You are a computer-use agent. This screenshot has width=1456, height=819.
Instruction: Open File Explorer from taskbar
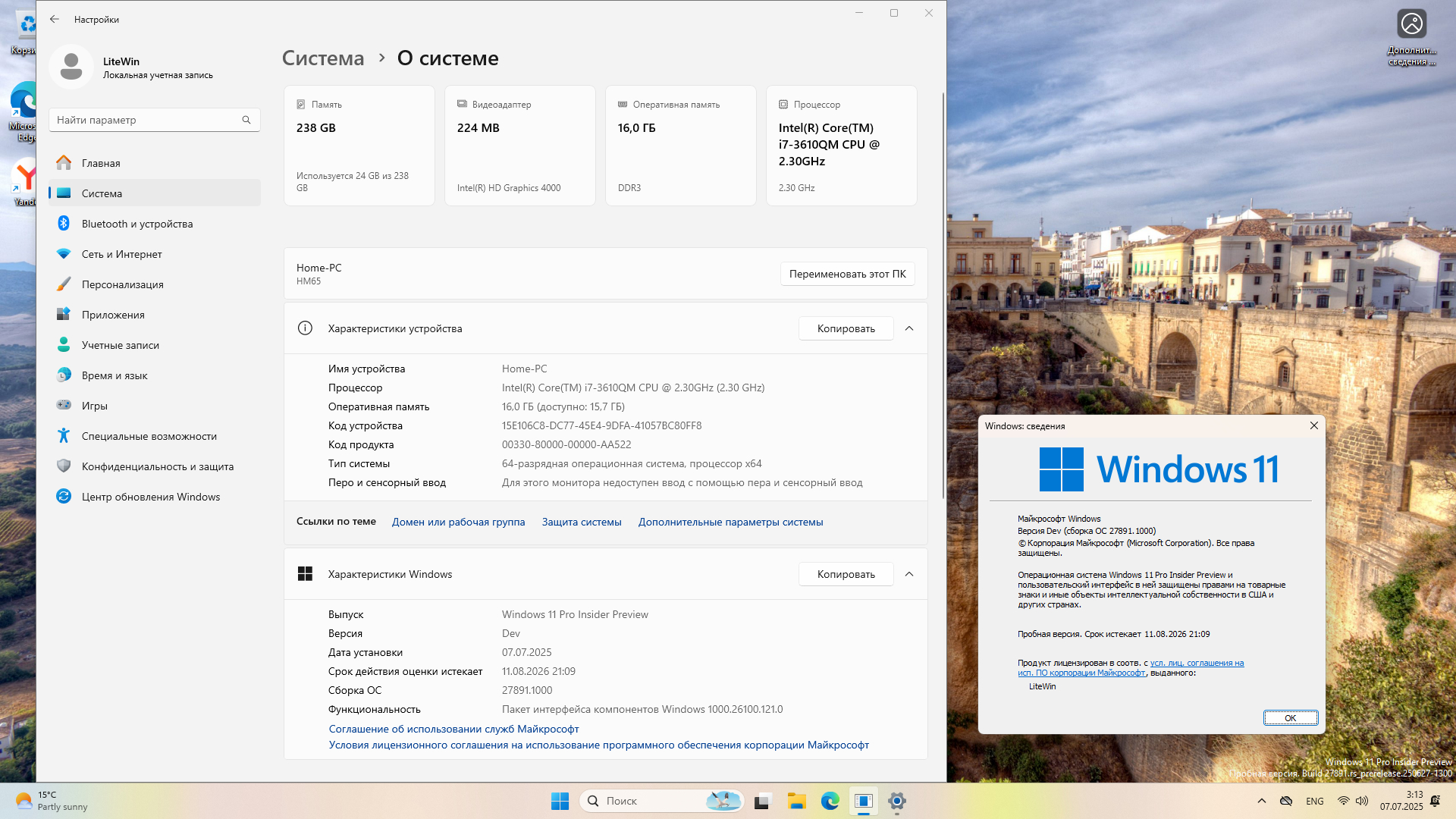tap(796, 801)
